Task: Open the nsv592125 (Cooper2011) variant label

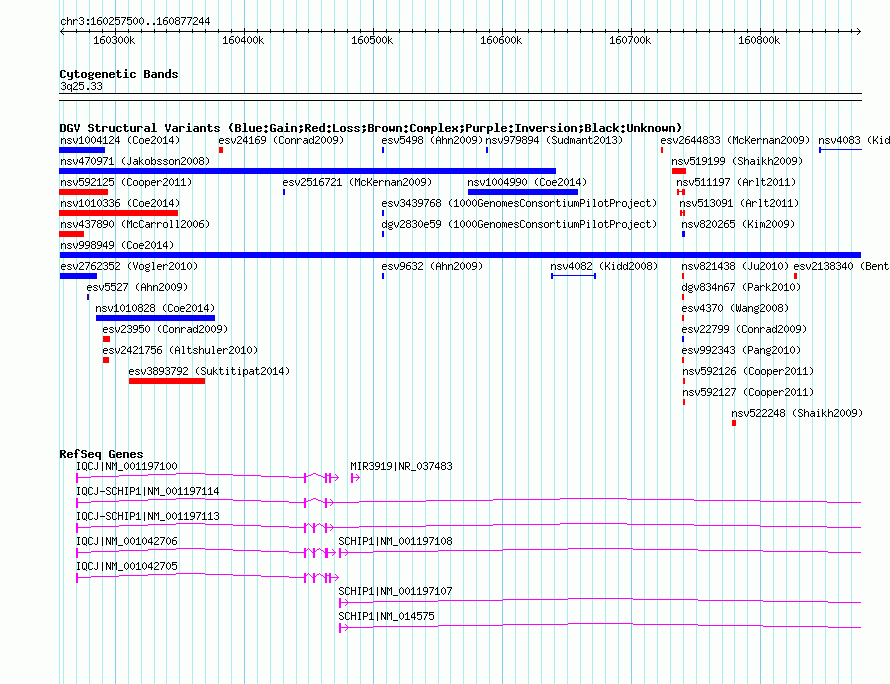Action: click(x=126, y=182)
